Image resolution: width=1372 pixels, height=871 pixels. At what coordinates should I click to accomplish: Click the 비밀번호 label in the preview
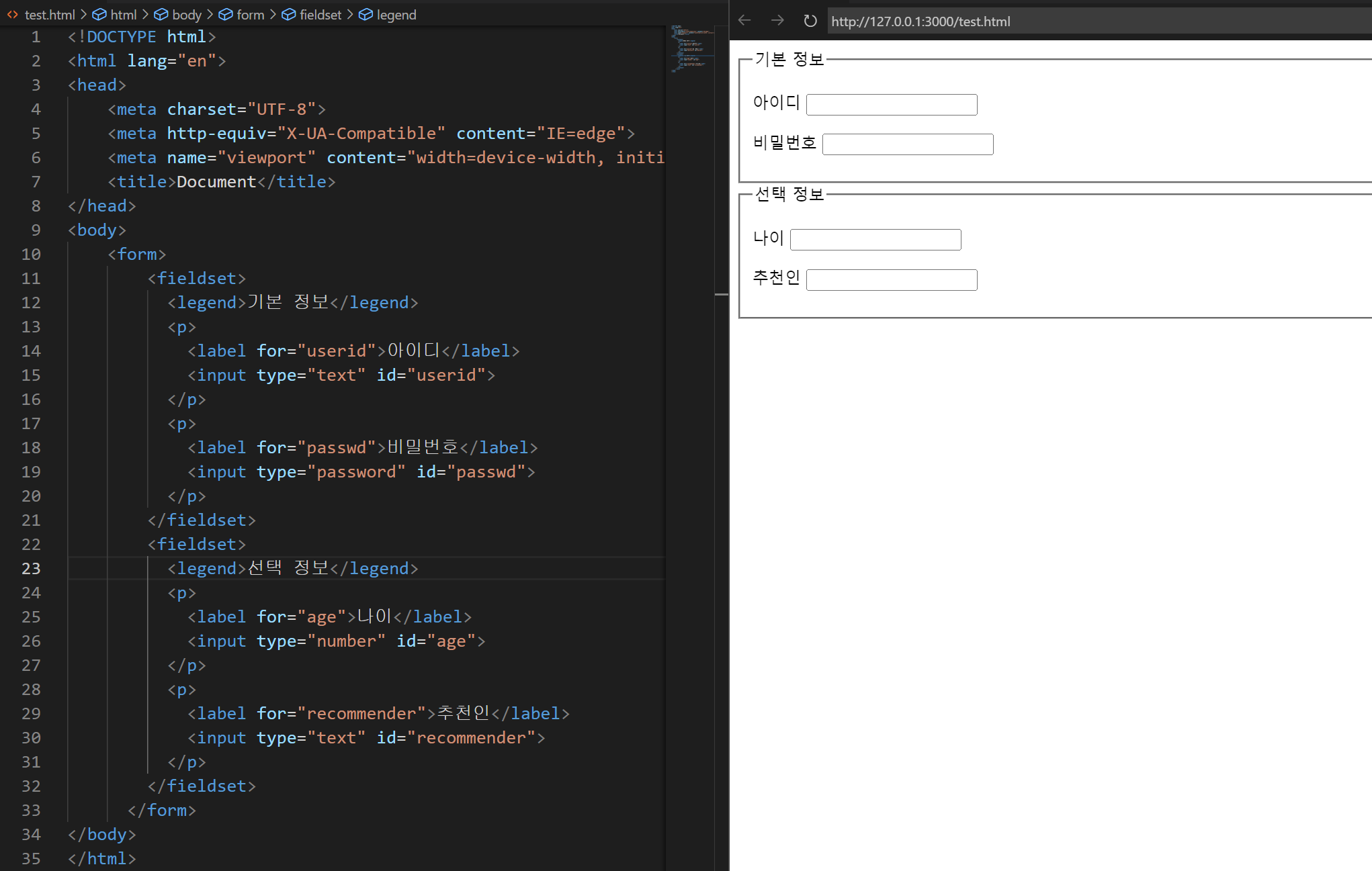[784, 142]
